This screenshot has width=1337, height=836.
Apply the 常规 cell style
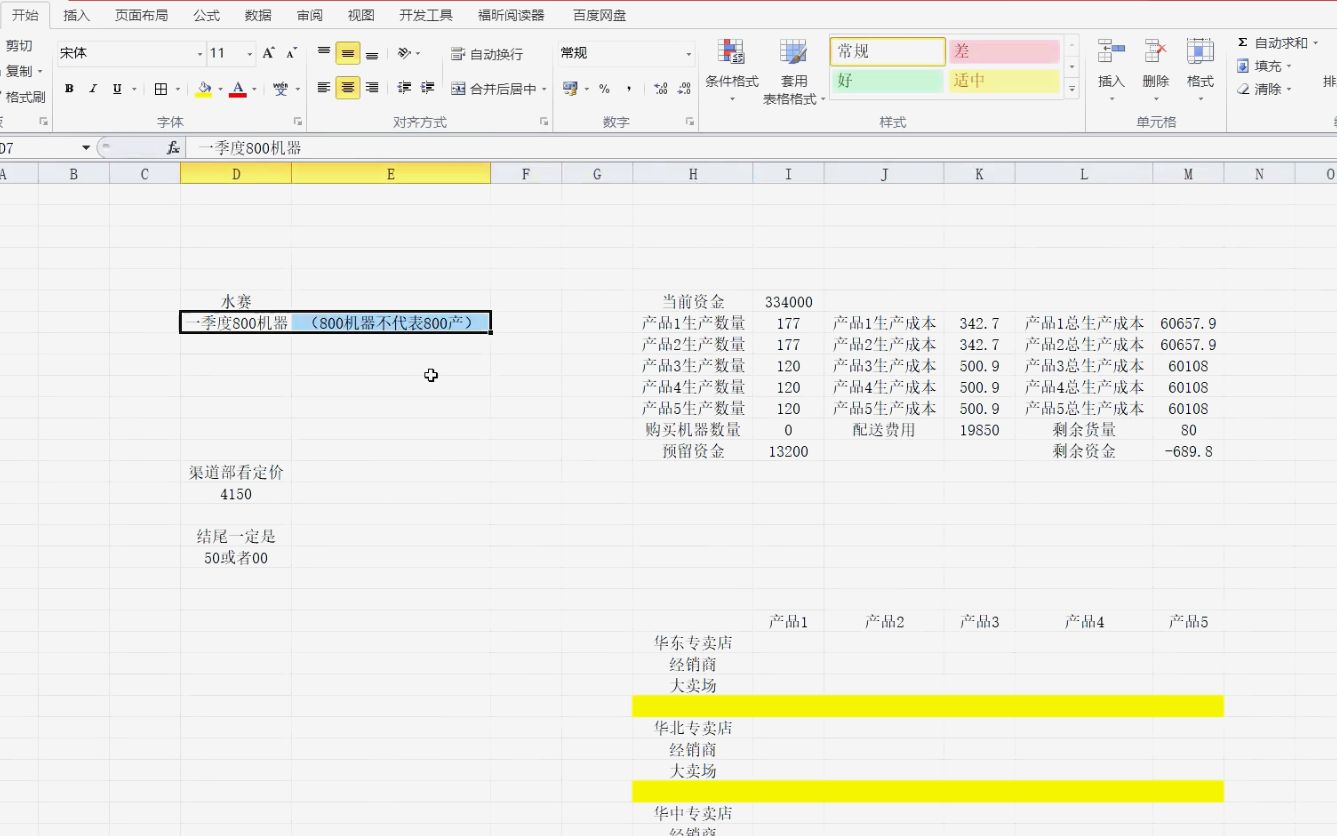click(x=887, y=52)
